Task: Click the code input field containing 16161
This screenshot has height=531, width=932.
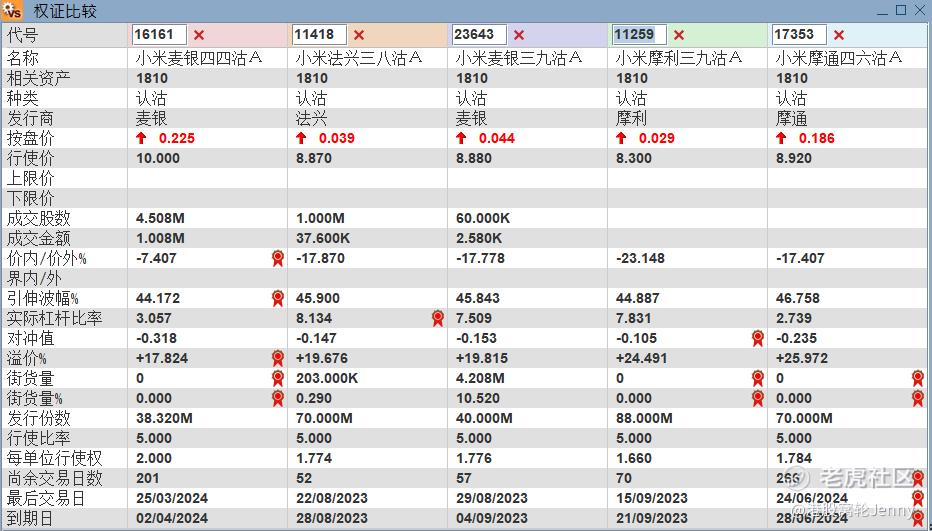Action: [x=159, y=34]
